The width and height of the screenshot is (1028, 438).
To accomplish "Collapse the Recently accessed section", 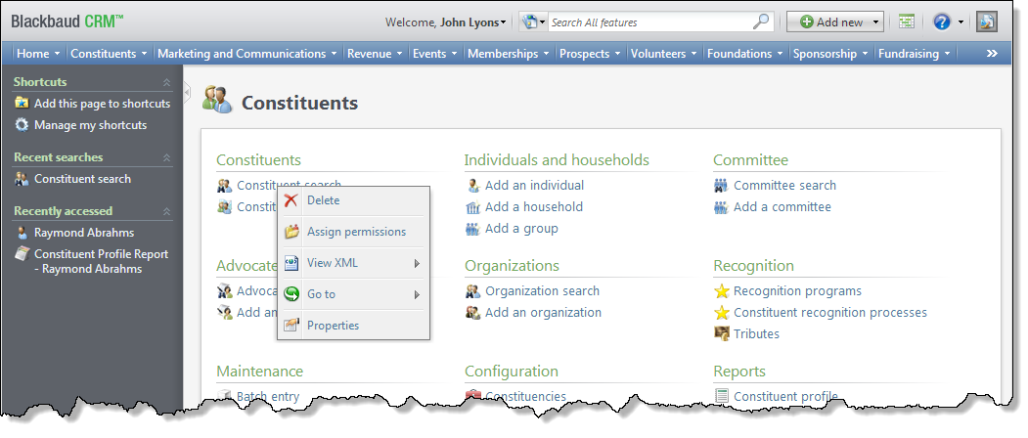I will coord(166,211).
